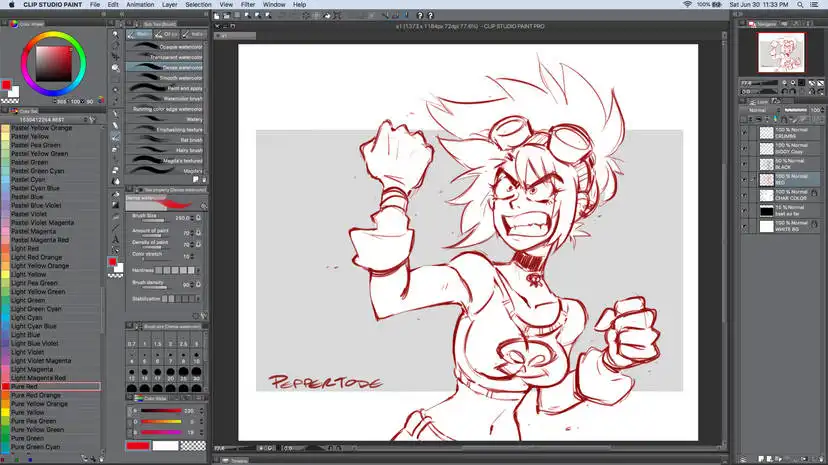The image size is (828, 465).
Task: Toggle visibility of 15% black bar layer
Action: 745,211
